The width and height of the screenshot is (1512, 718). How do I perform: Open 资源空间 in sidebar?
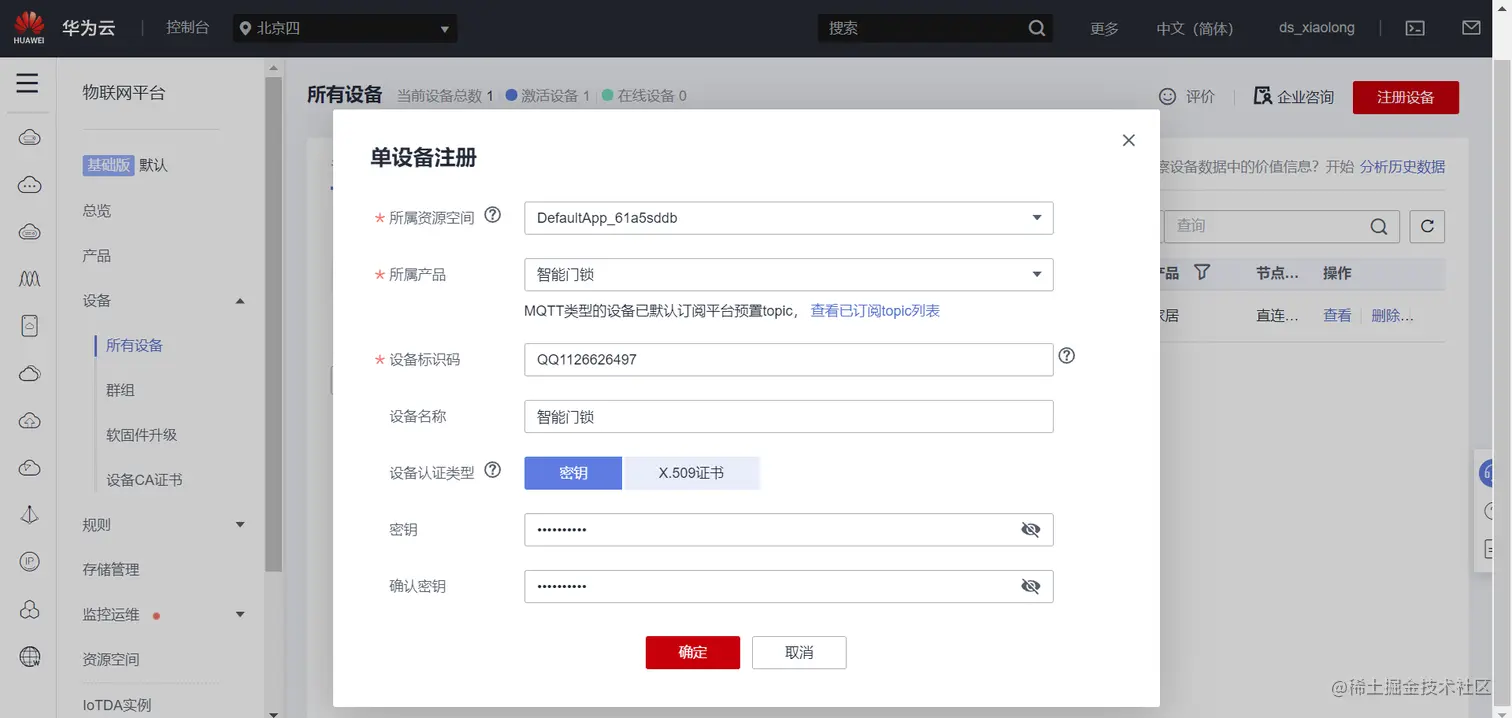click(111, 659)
